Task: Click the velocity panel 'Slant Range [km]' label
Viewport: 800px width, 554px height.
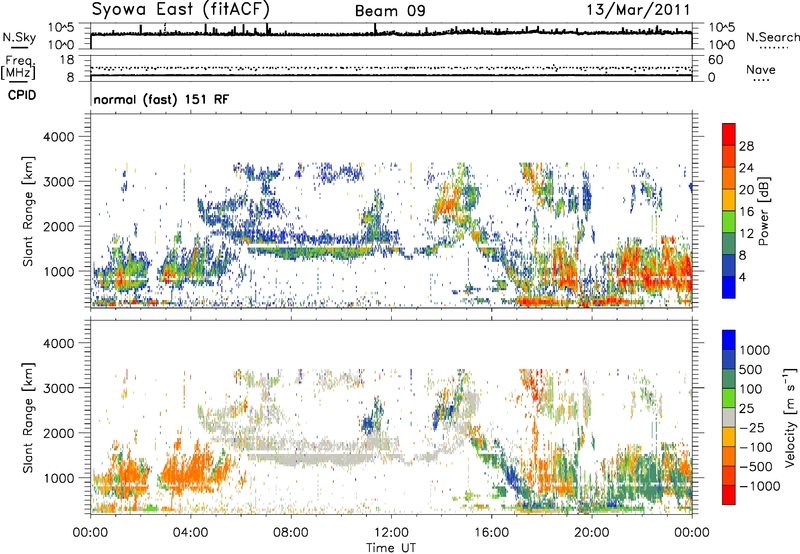Action: click(27, 417)
